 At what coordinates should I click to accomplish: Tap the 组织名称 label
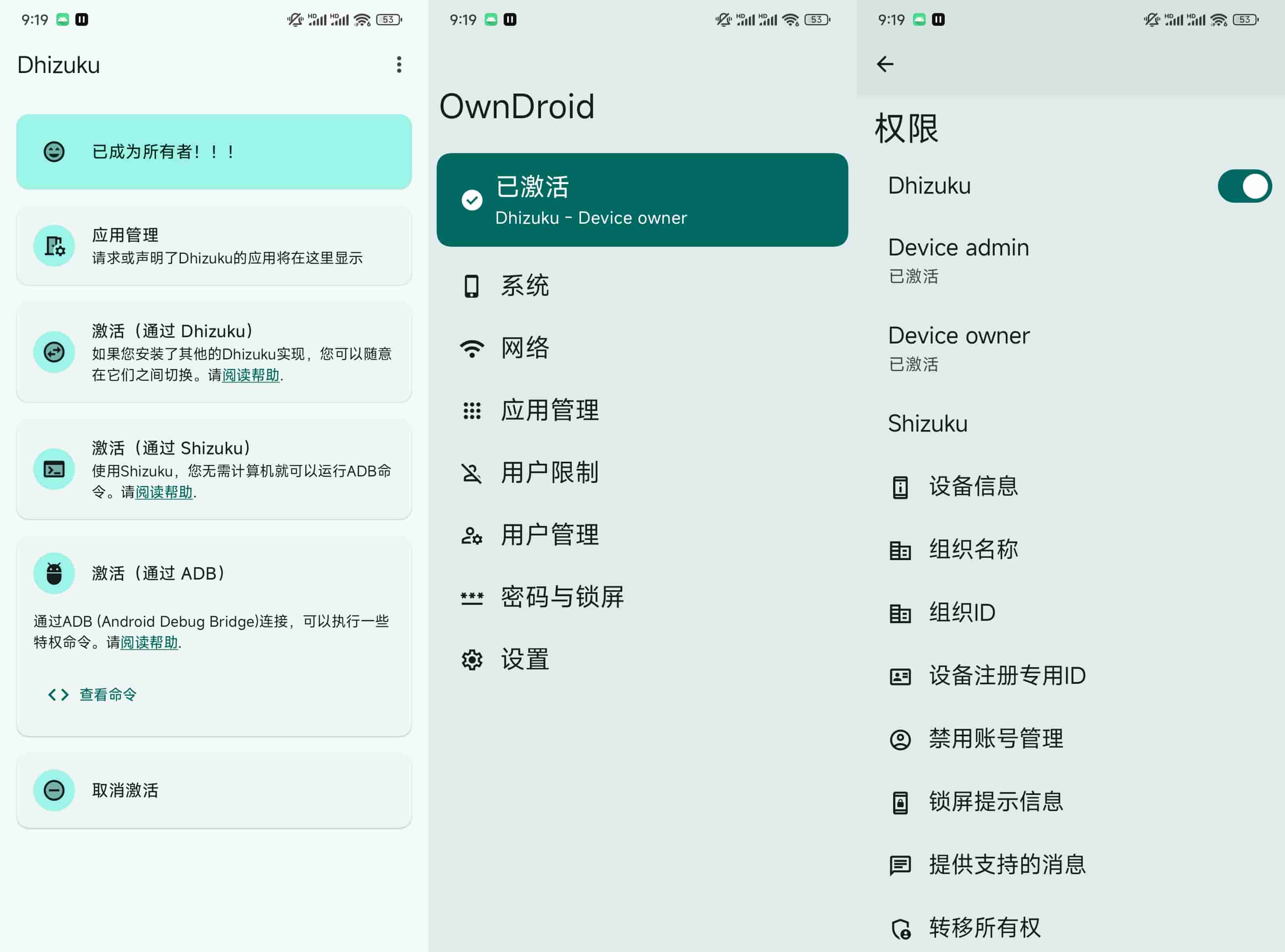(x=973, y=549)
